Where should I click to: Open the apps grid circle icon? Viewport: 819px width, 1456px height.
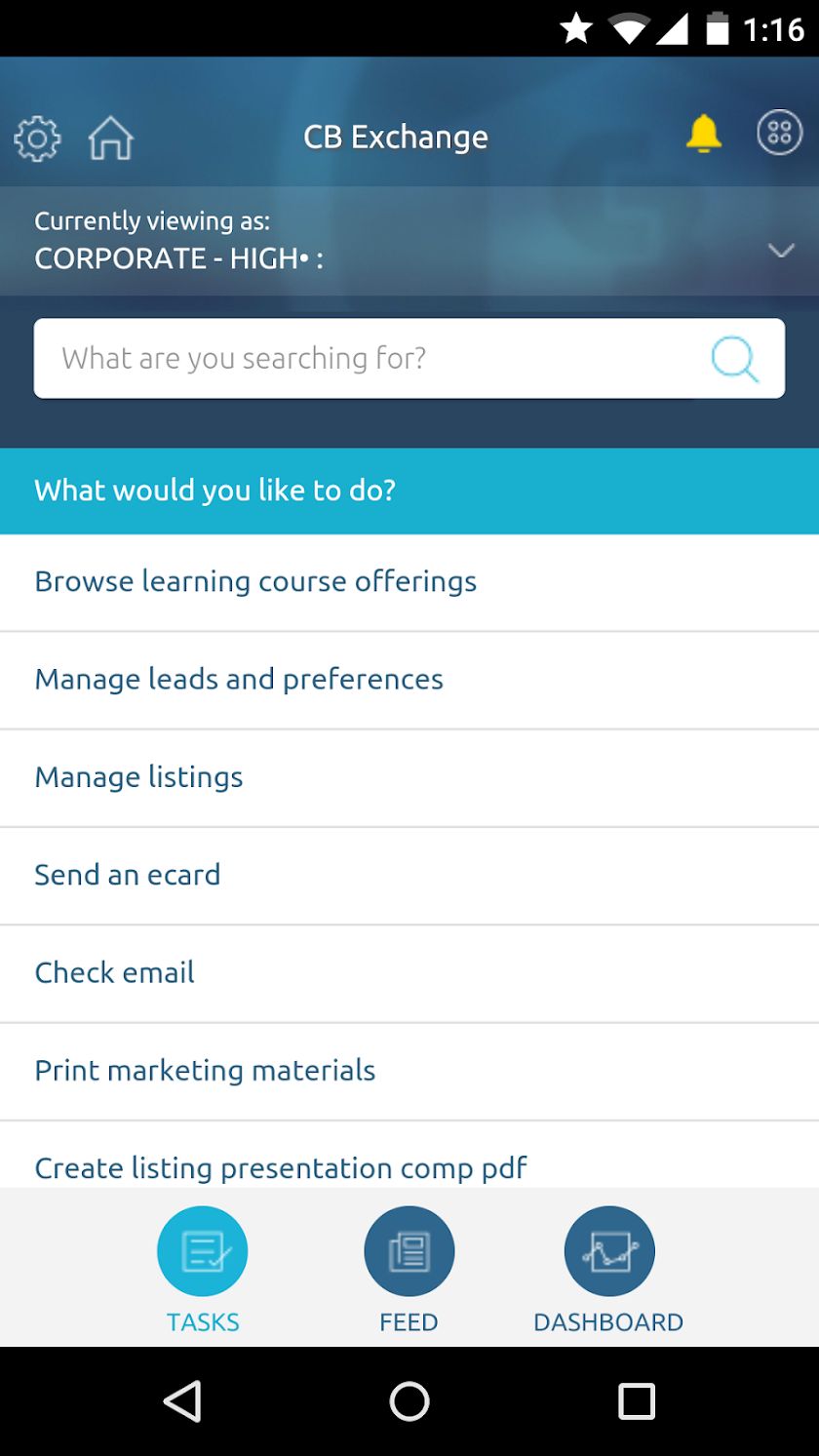pyautogui.click(x=779, y=134)
